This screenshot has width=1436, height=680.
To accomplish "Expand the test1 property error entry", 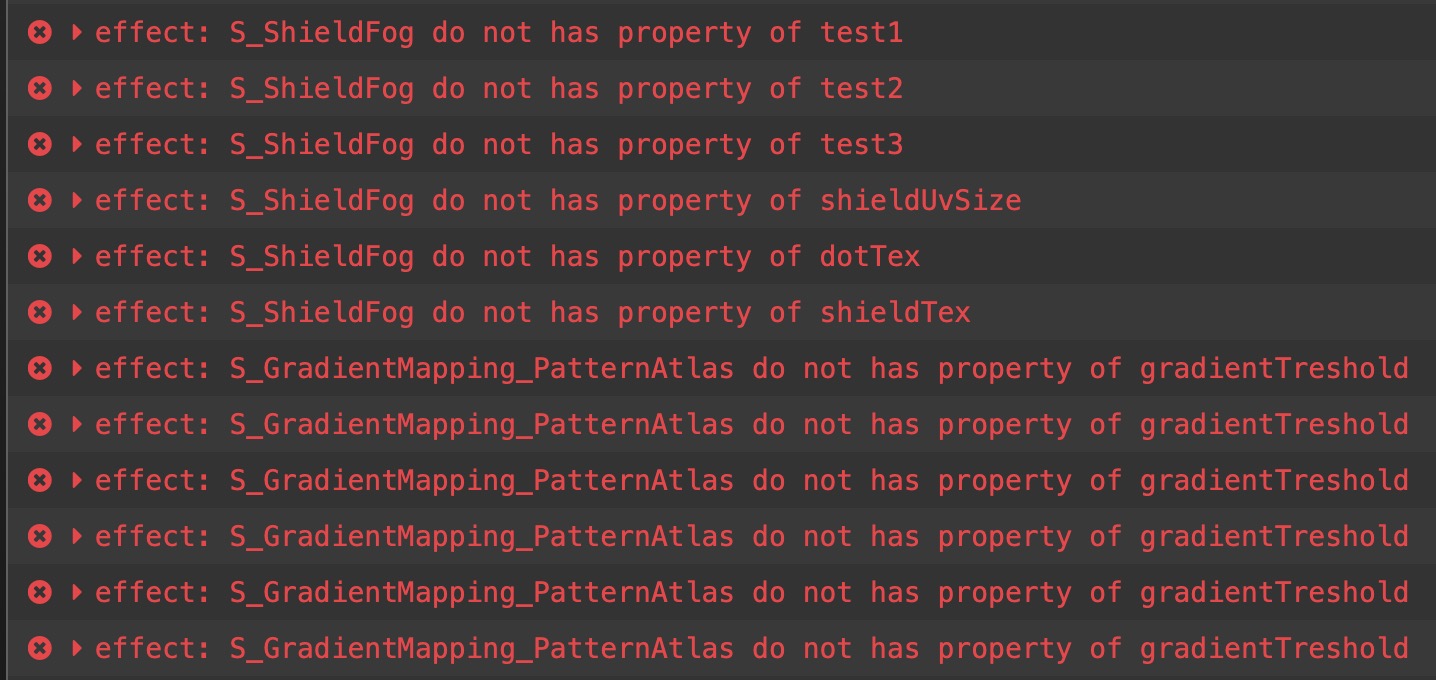I will tap(77, 33).
